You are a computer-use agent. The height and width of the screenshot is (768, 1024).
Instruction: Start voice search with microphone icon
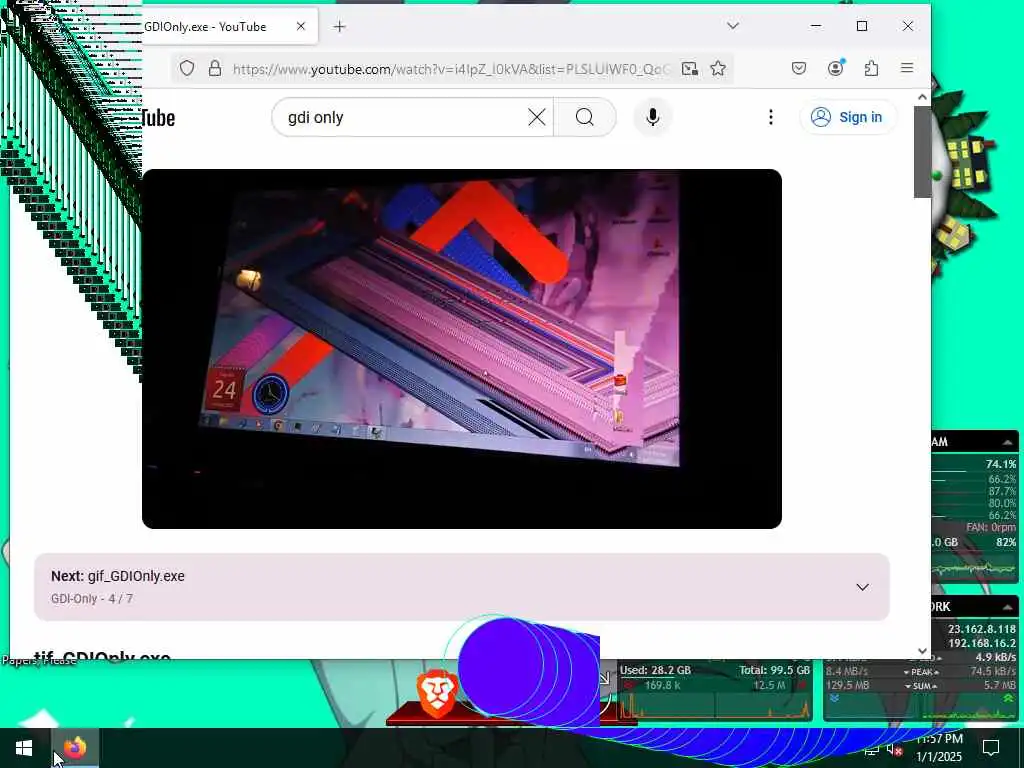652,118
